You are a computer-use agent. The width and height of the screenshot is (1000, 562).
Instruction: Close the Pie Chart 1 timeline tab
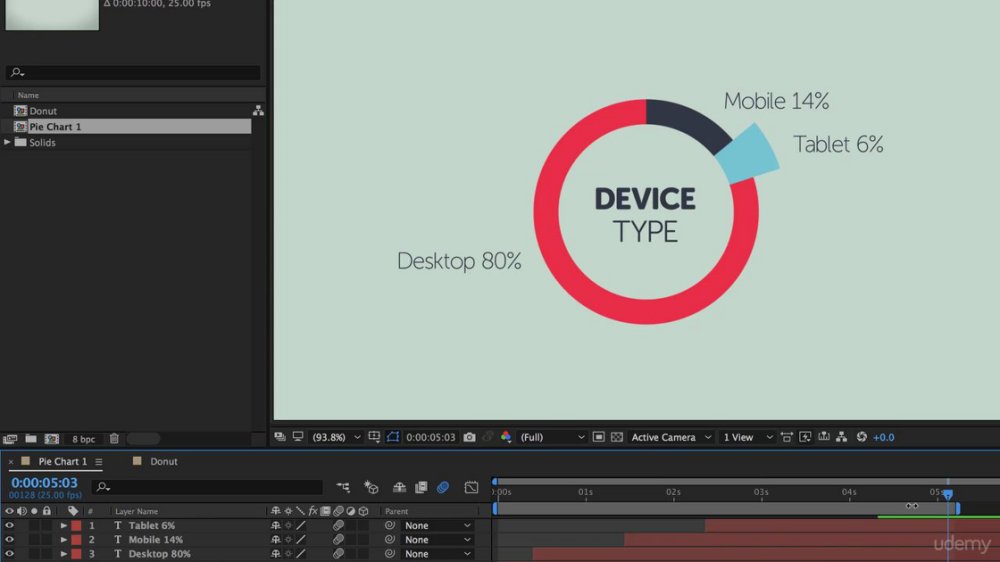tap(11, 462)
